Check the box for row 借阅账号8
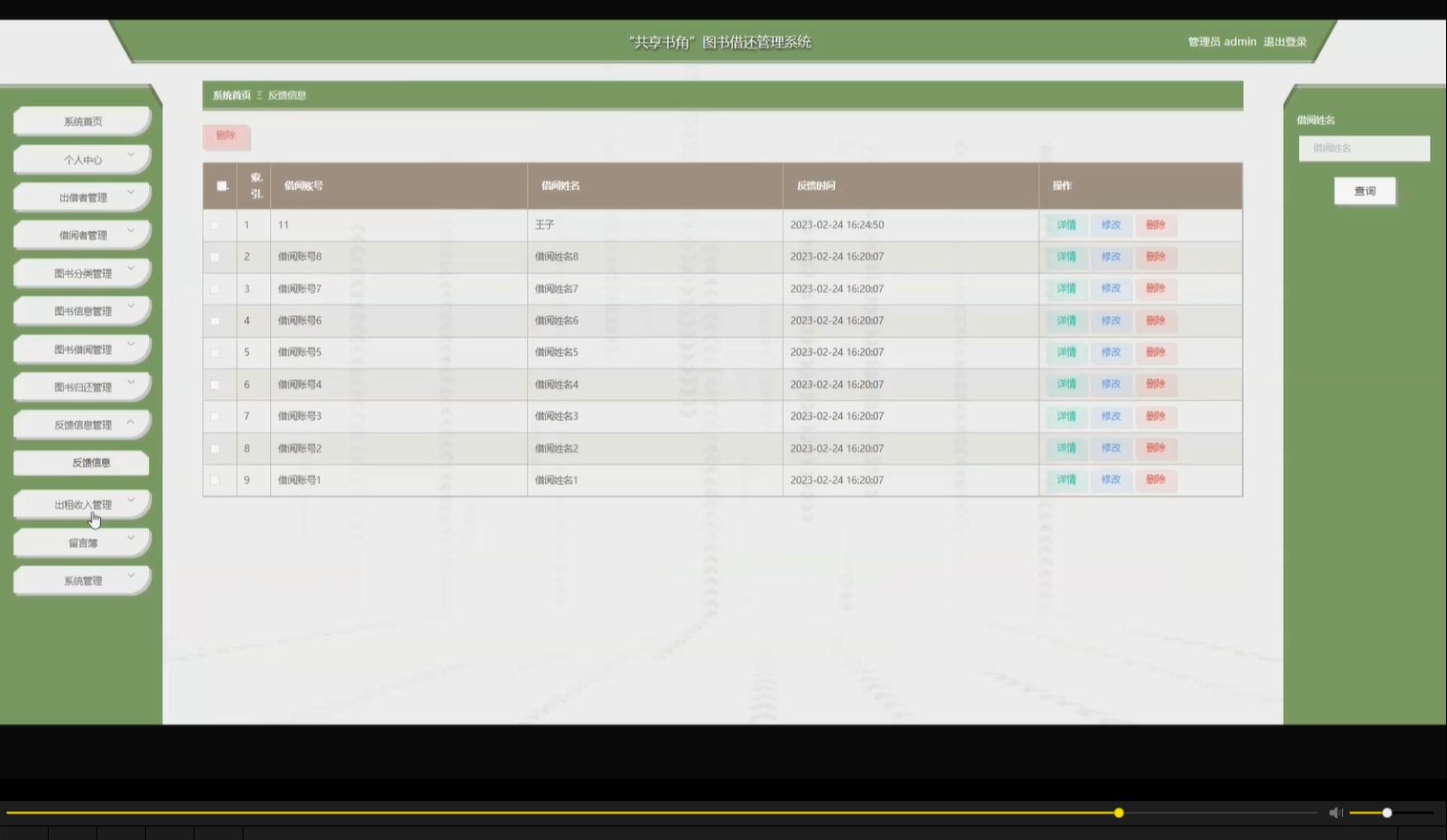 coord(215,257)
